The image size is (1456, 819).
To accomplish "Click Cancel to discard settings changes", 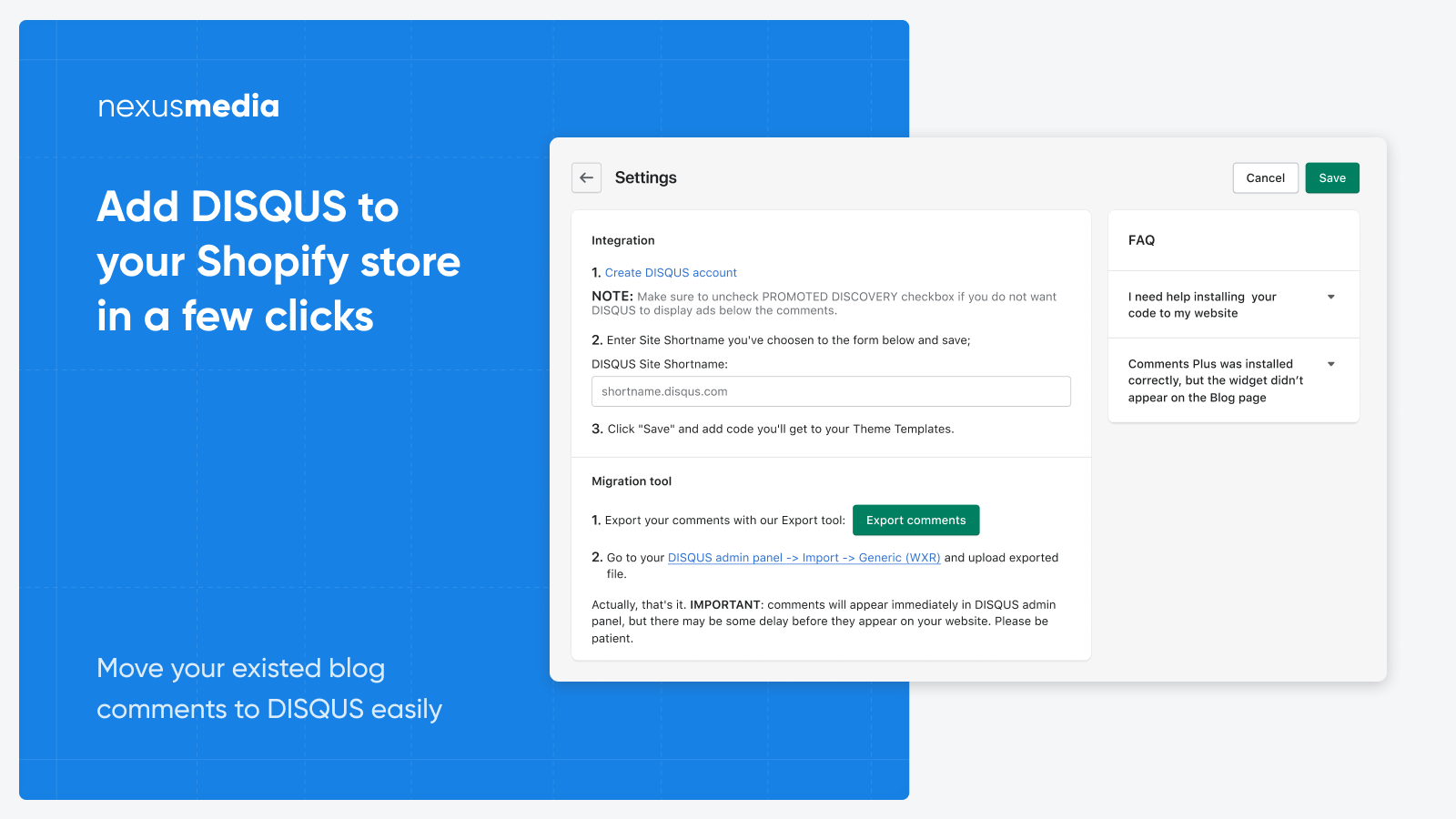I will (1265, 177).
